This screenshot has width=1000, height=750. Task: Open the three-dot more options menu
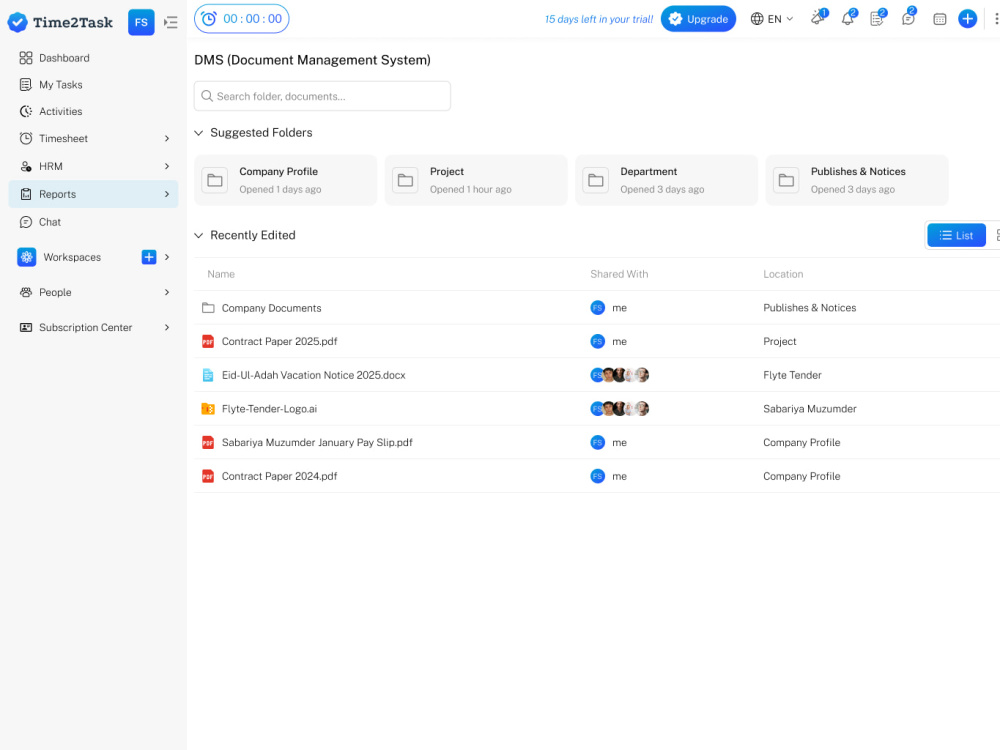(996, 19)
